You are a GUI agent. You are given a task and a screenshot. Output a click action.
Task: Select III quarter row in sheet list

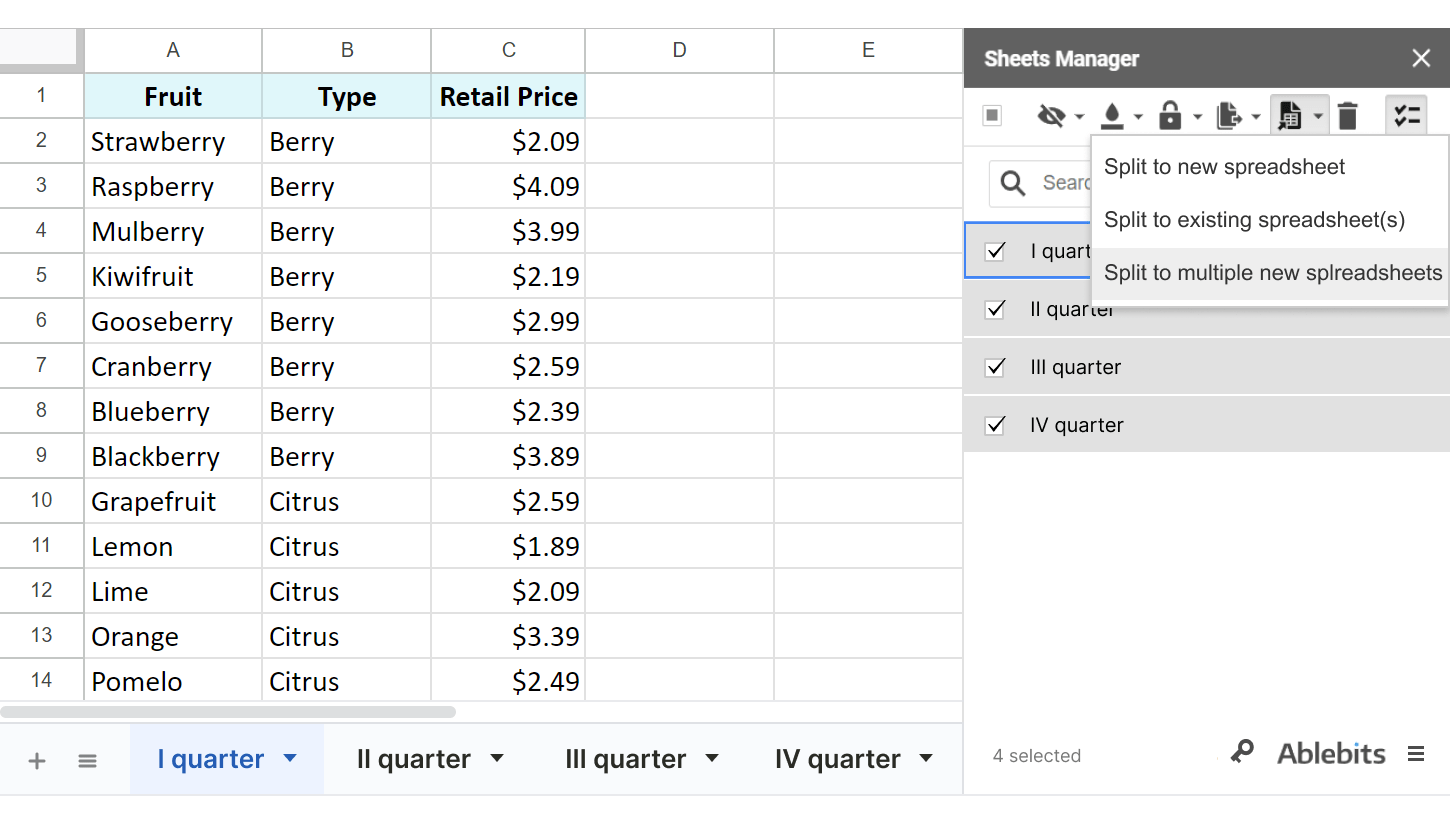pos(1207,367)
